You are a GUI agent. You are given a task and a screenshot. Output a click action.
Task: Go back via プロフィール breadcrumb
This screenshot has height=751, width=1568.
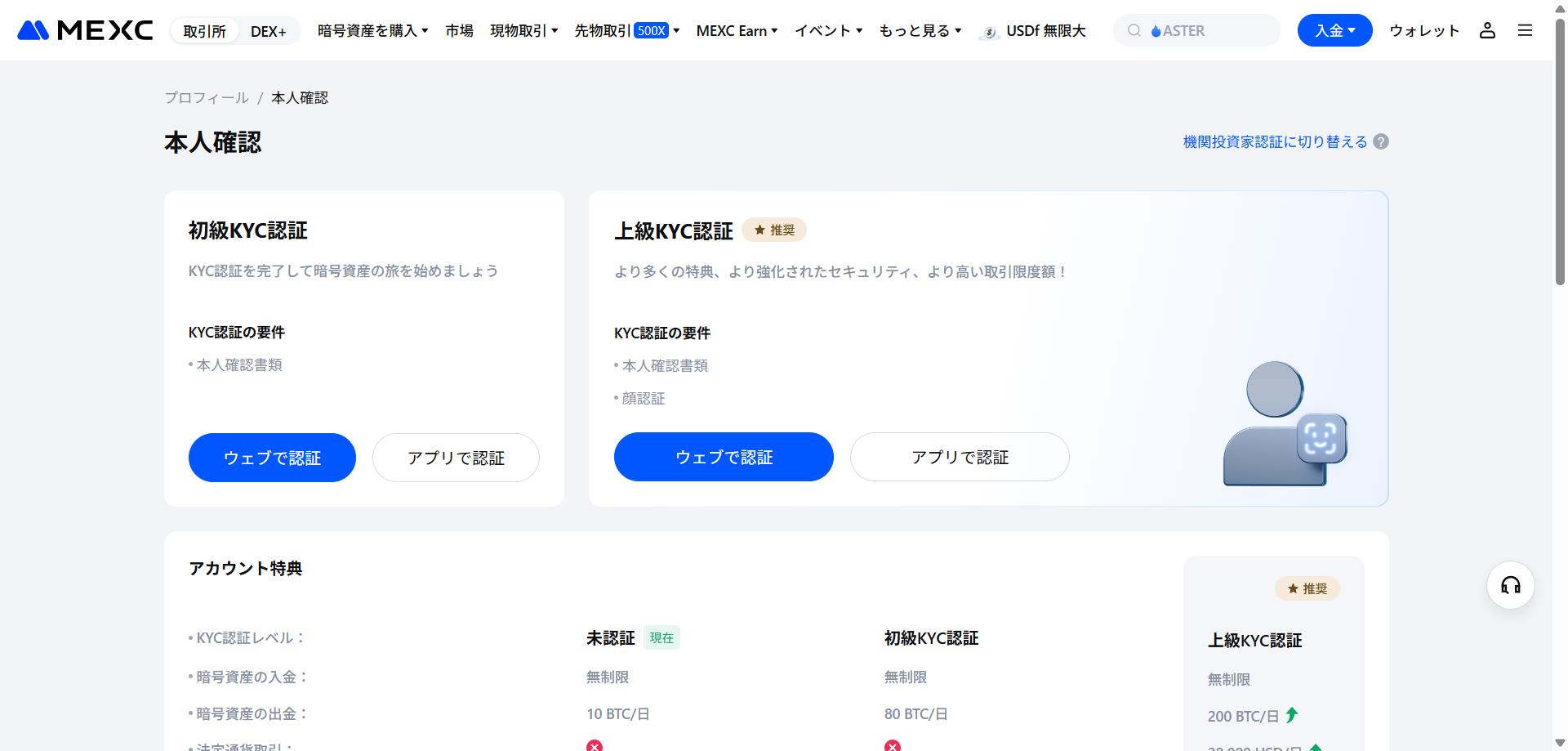(x=206, y=97)
